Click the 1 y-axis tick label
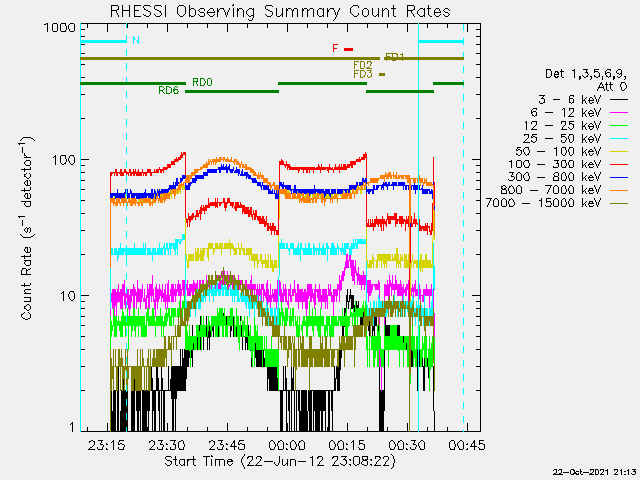640x480 pixels. click(73, 427)
